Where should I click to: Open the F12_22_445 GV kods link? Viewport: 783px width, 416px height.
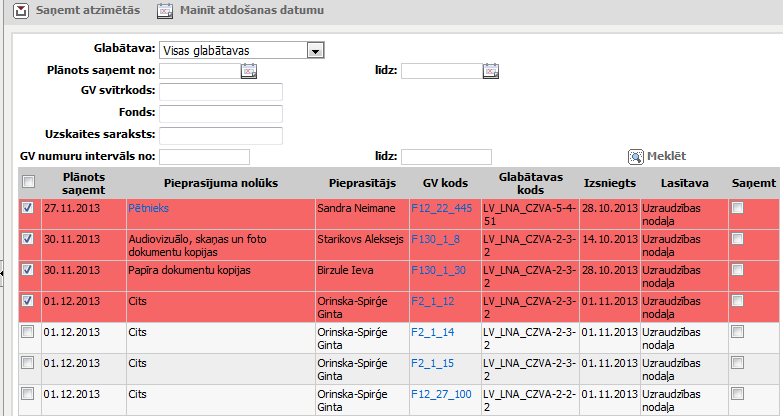tap(441, 208)
